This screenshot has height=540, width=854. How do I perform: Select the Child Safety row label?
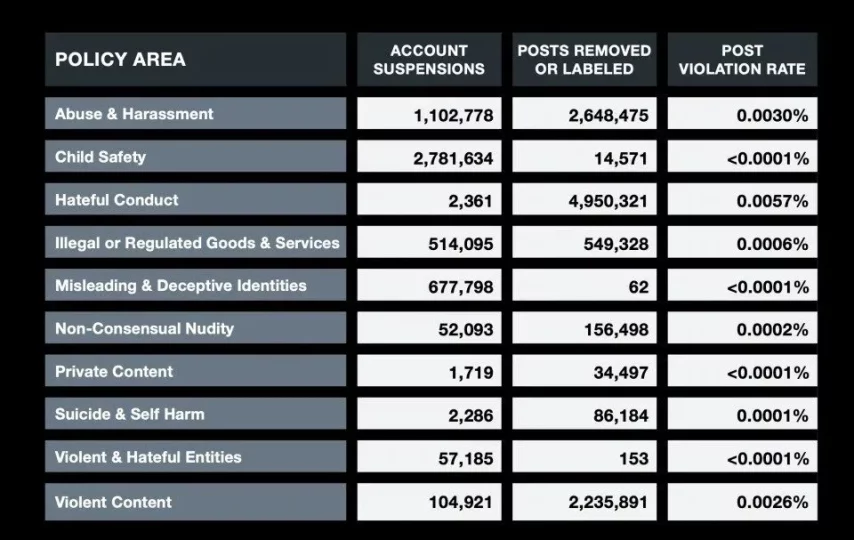pos(195,157)
